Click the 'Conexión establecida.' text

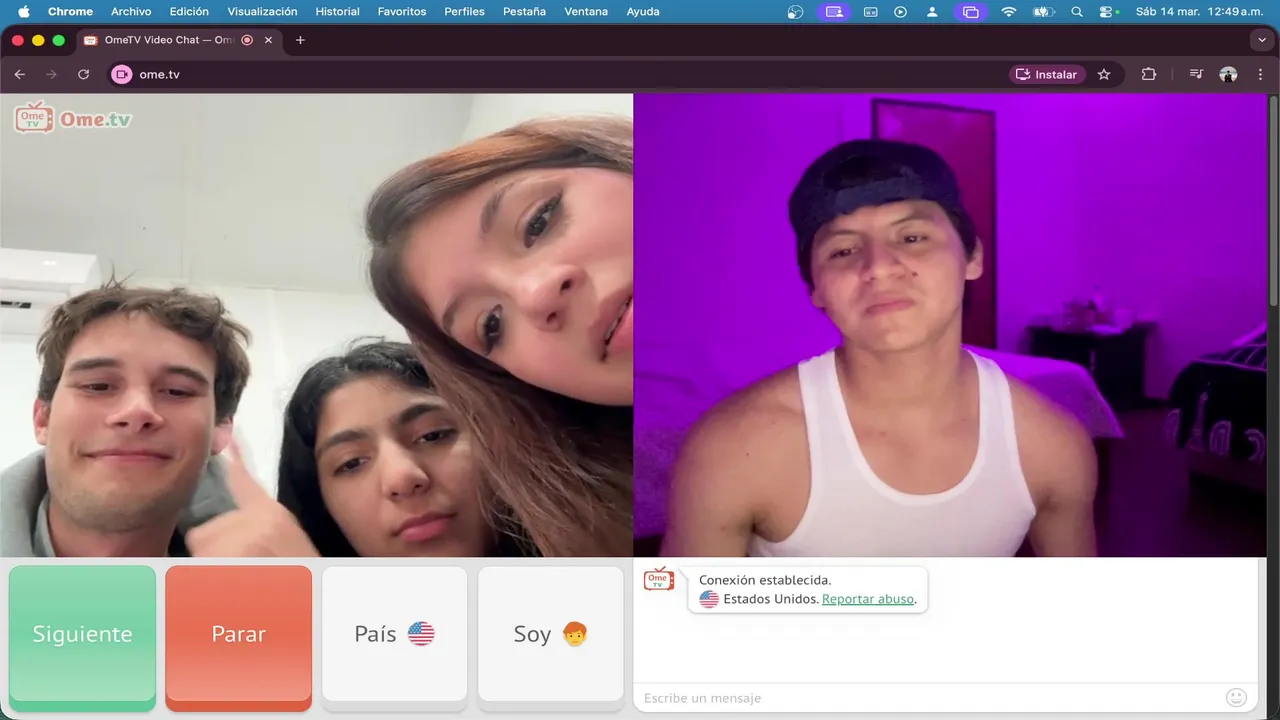(x=765, y=580)
